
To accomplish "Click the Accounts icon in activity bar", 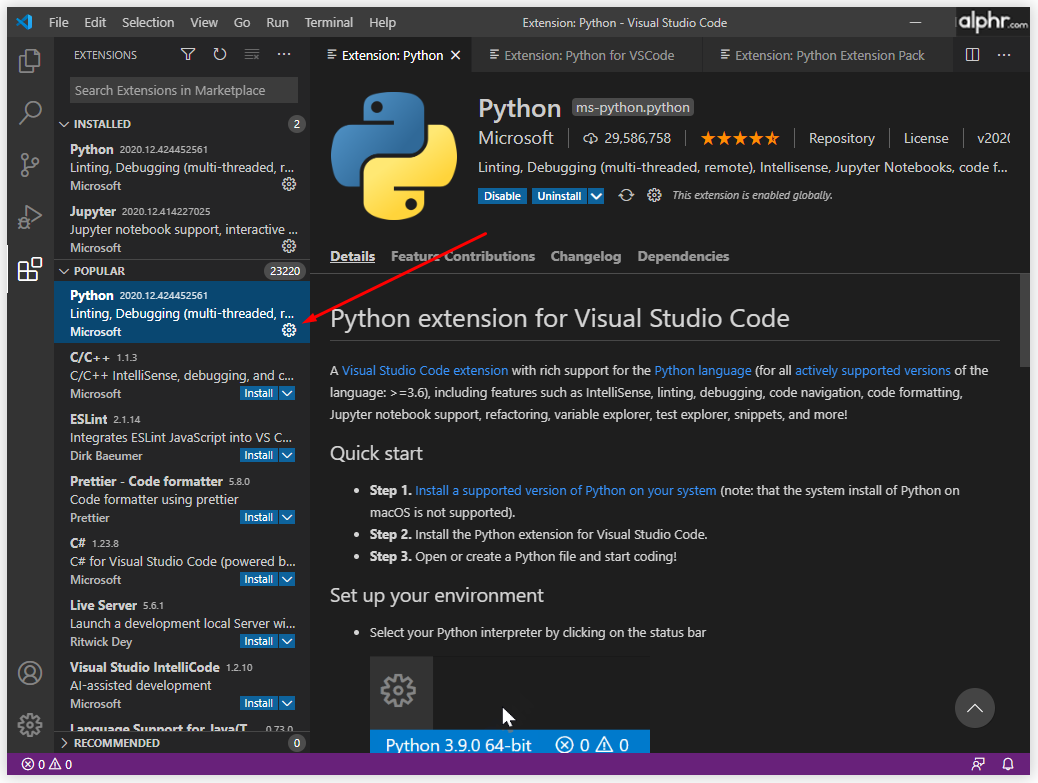I will (x=30, y=673).
